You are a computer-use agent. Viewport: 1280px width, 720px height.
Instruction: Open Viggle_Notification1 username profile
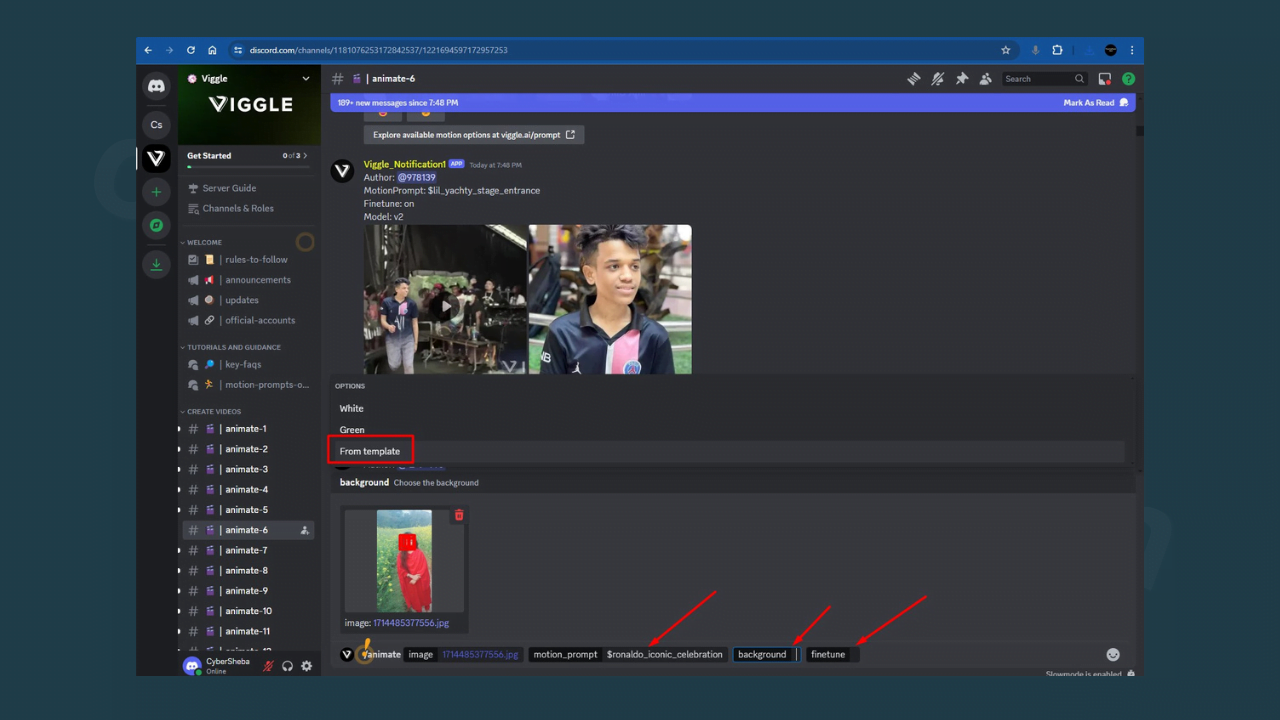coord(404,164)
